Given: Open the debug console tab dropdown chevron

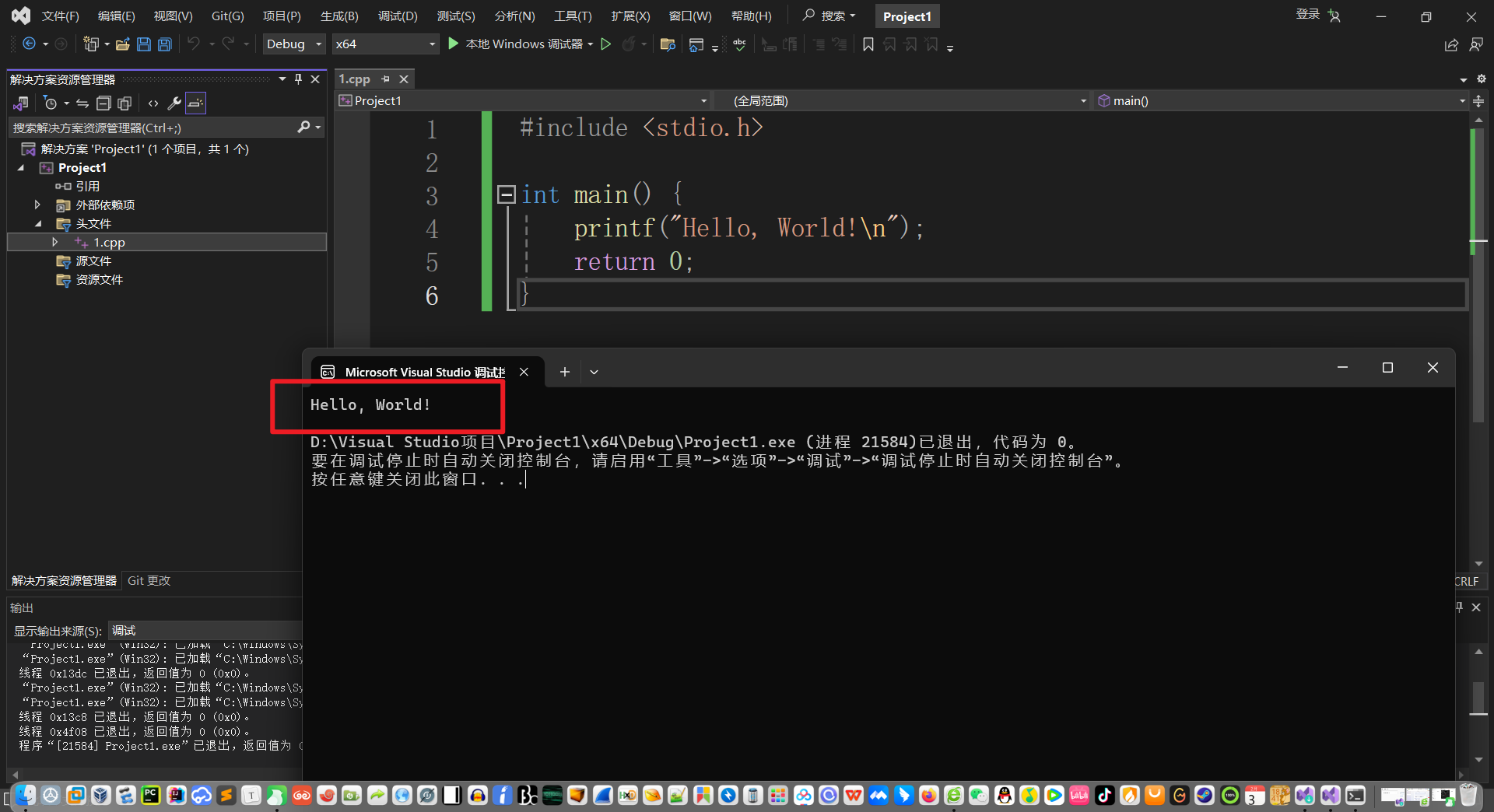Looking at the screenshot, I should [x=594, y=372].
